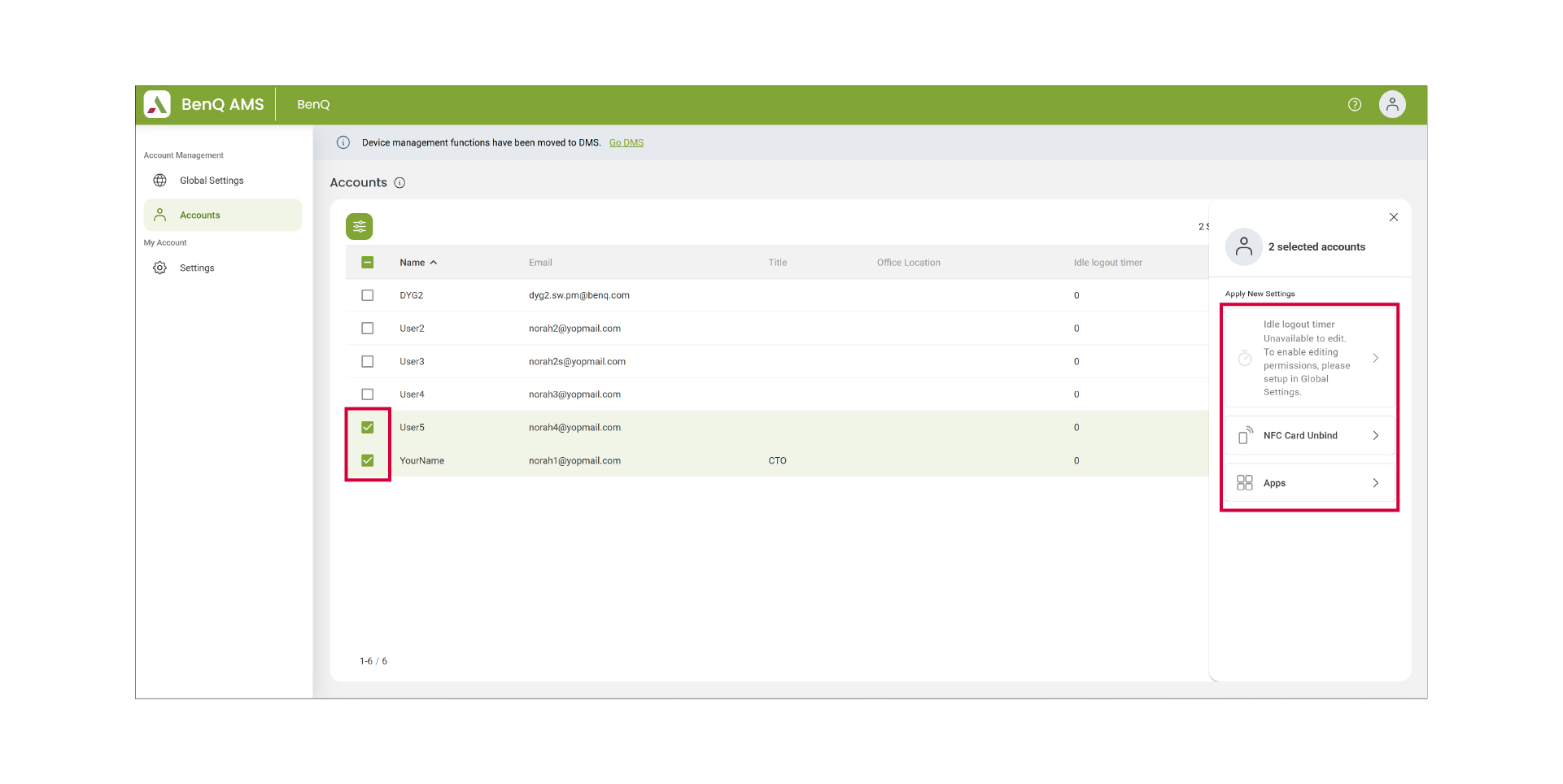Check the User2 row checkbox
Screen dimensions: 1563x784
(368, 329)
